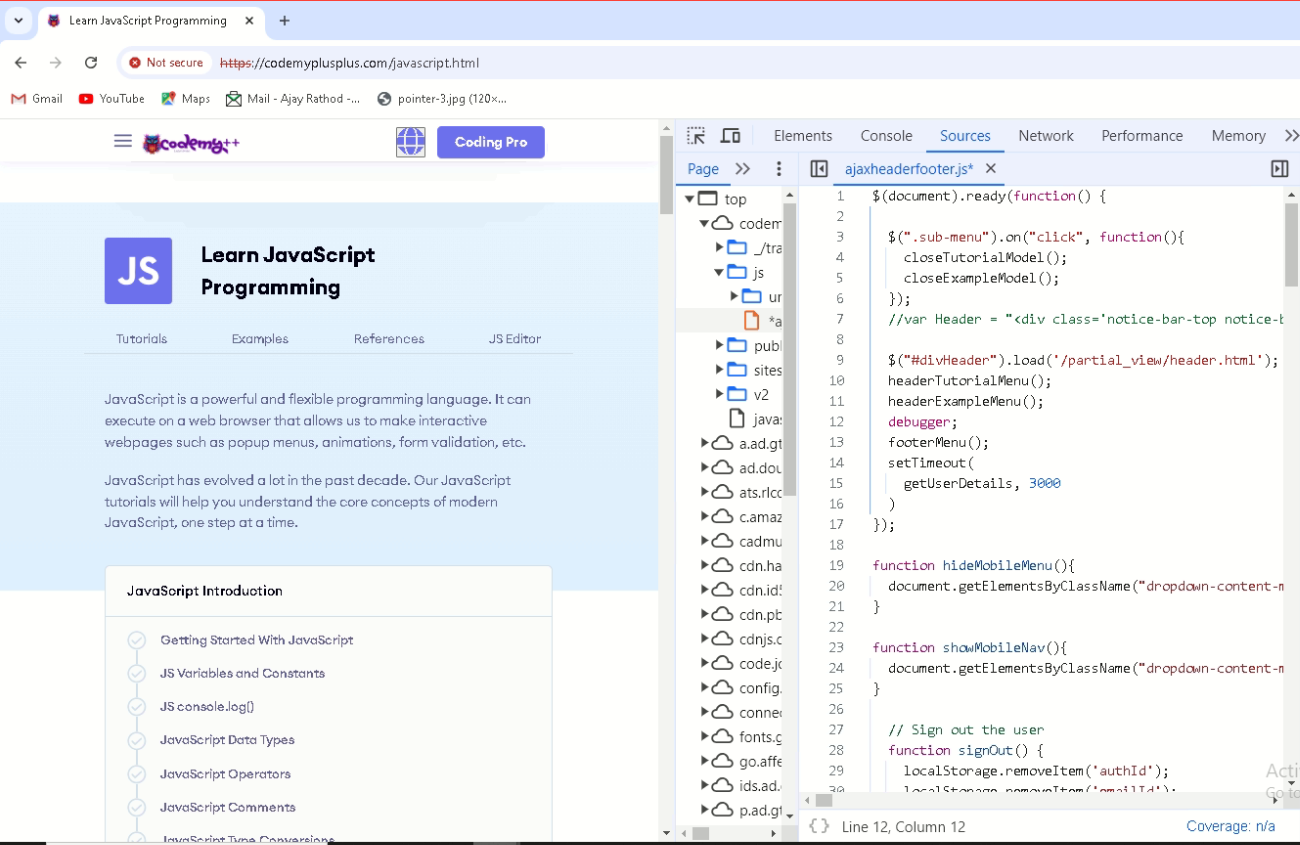Open the site hamburger menu
Screen dimensions: 1300x845
122,141
